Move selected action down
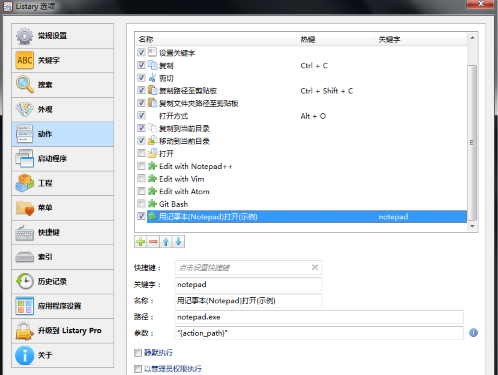 tap(178, 242)
